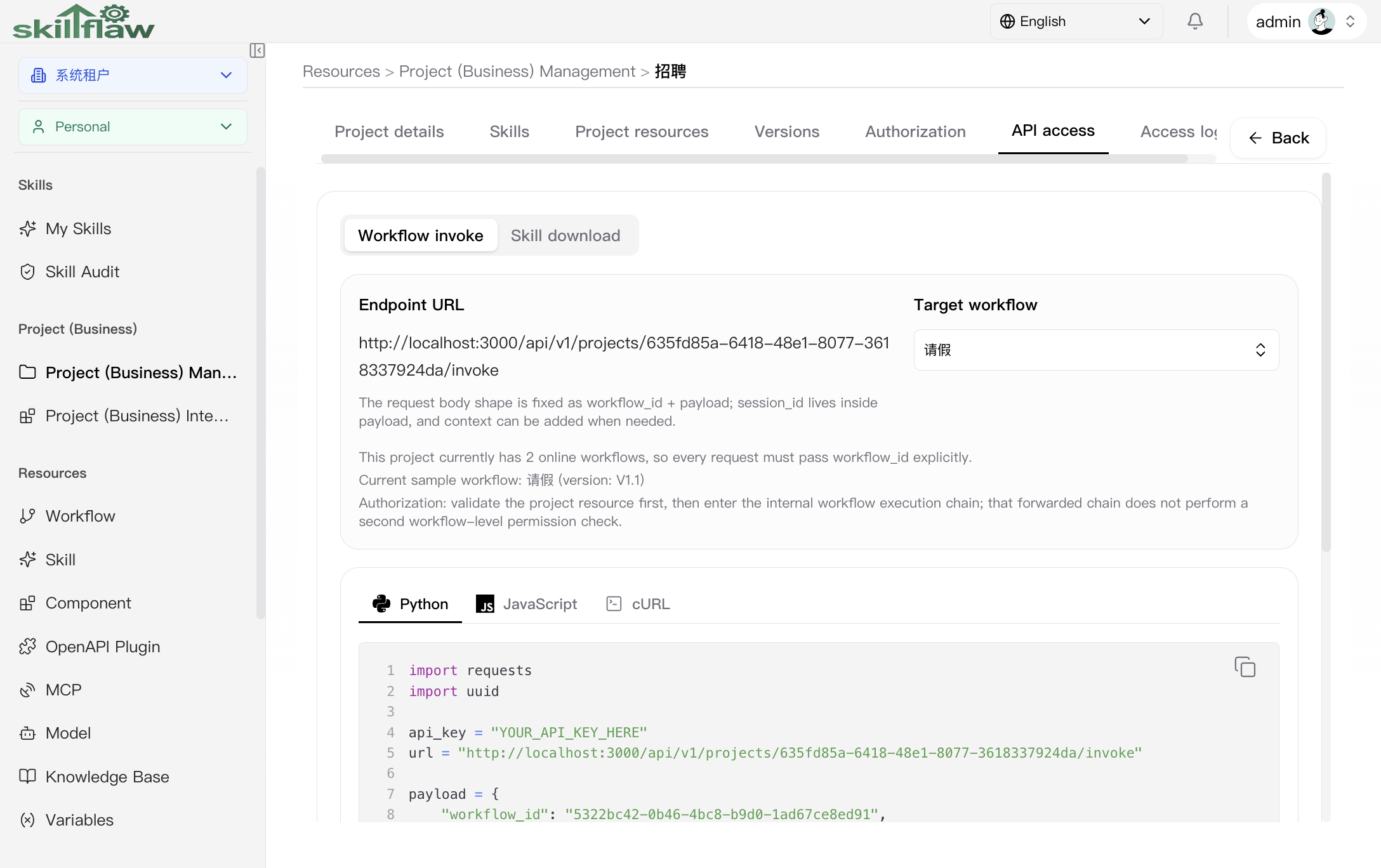Viewport: 1381px width, 868px height.
Task: Click the horizontal tab scrollbar
Action: click(x=755, y=159)
